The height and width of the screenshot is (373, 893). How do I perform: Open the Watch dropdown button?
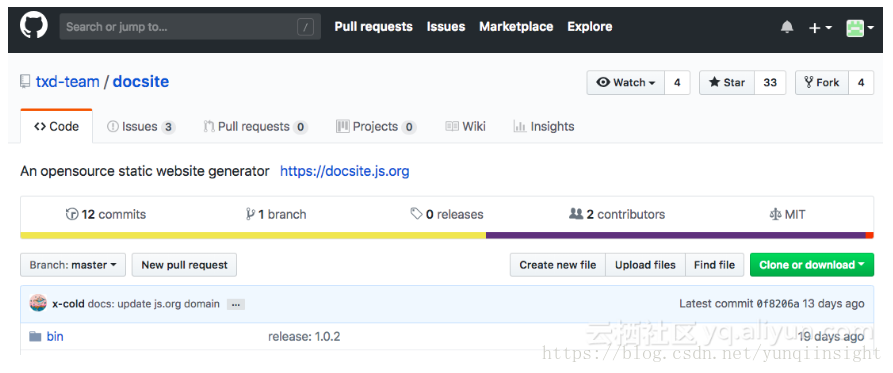(626, 83)
